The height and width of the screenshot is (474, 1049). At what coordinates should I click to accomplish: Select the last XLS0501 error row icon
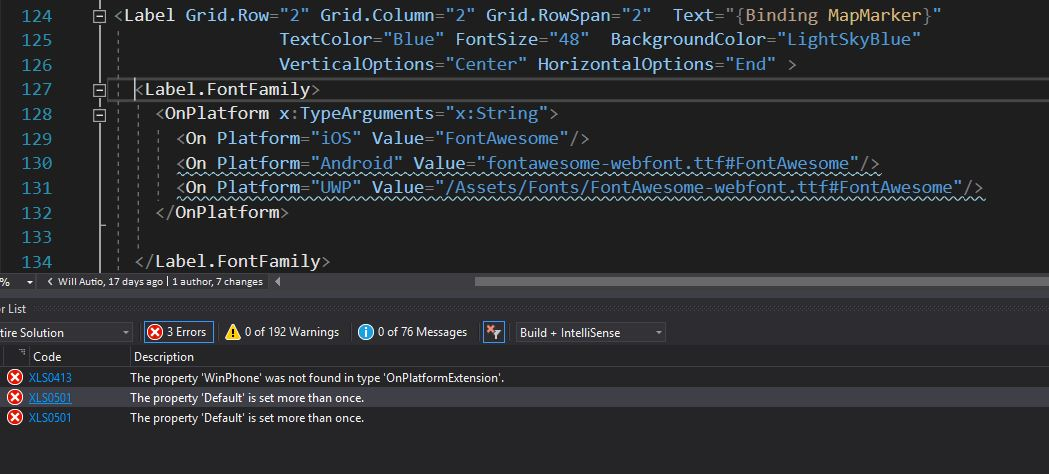15,418
